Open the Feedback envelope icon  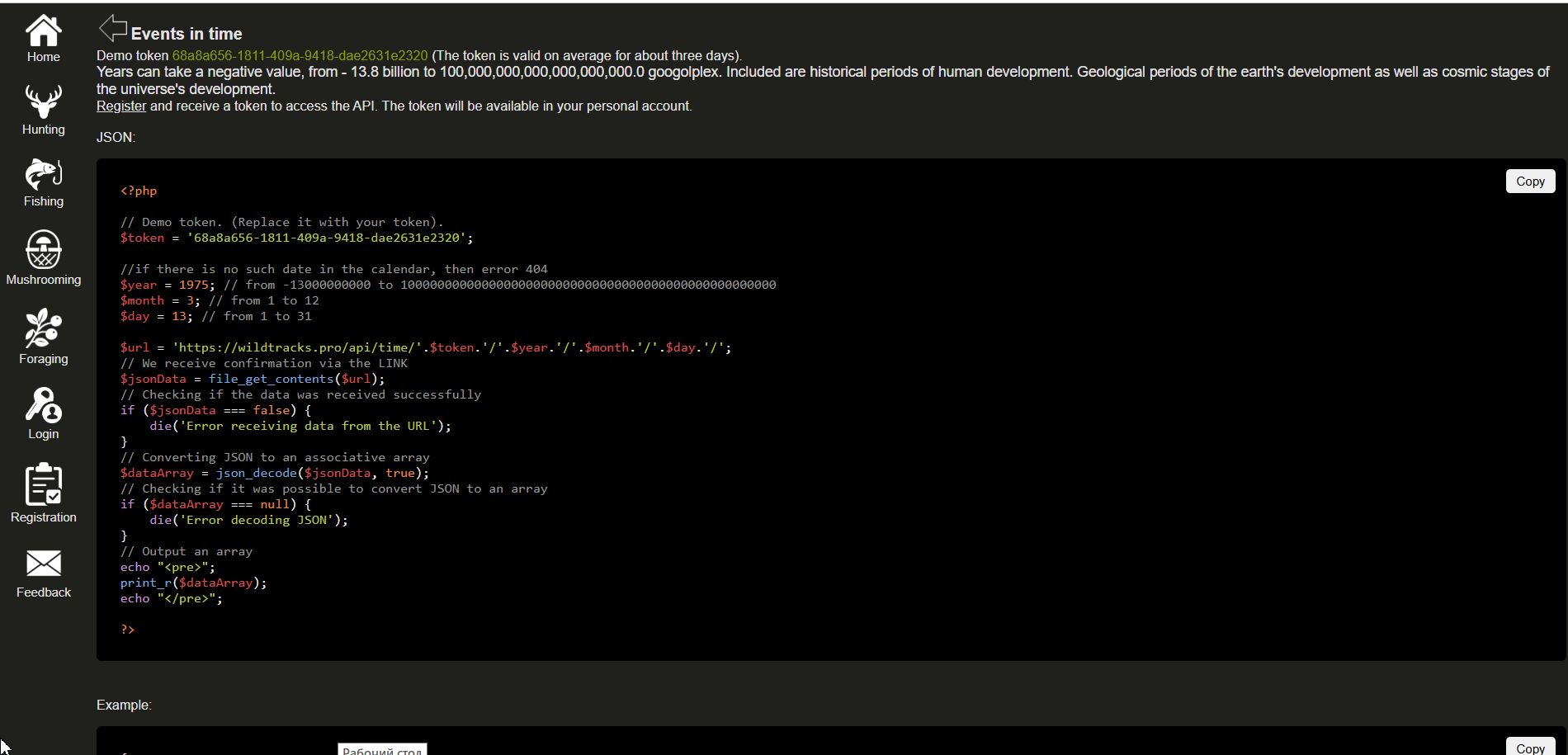[x=43, y=564]
